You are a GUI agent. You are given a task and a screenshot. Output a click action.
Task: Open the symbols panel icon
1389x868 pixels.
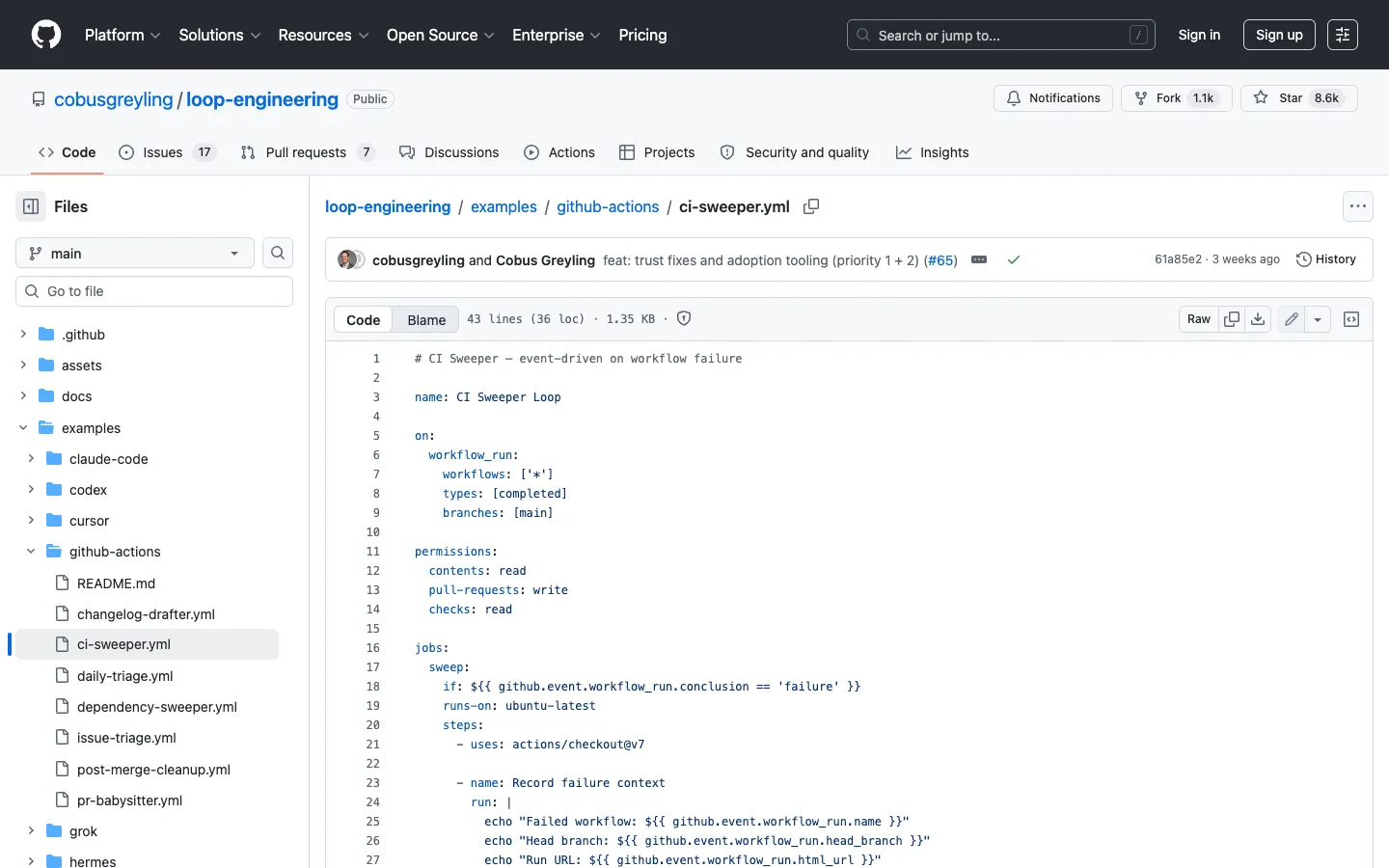1351,319
